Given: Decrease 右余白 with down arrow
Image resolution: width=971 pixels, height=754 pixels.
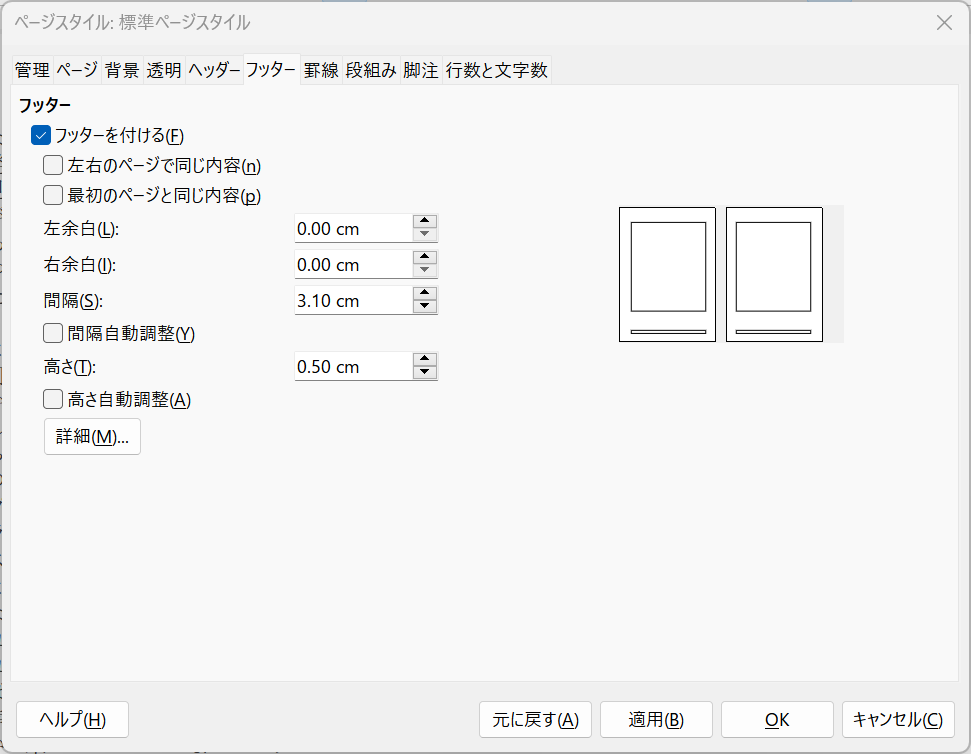Looking at the screenshot, I should click(x=425, y=271).
